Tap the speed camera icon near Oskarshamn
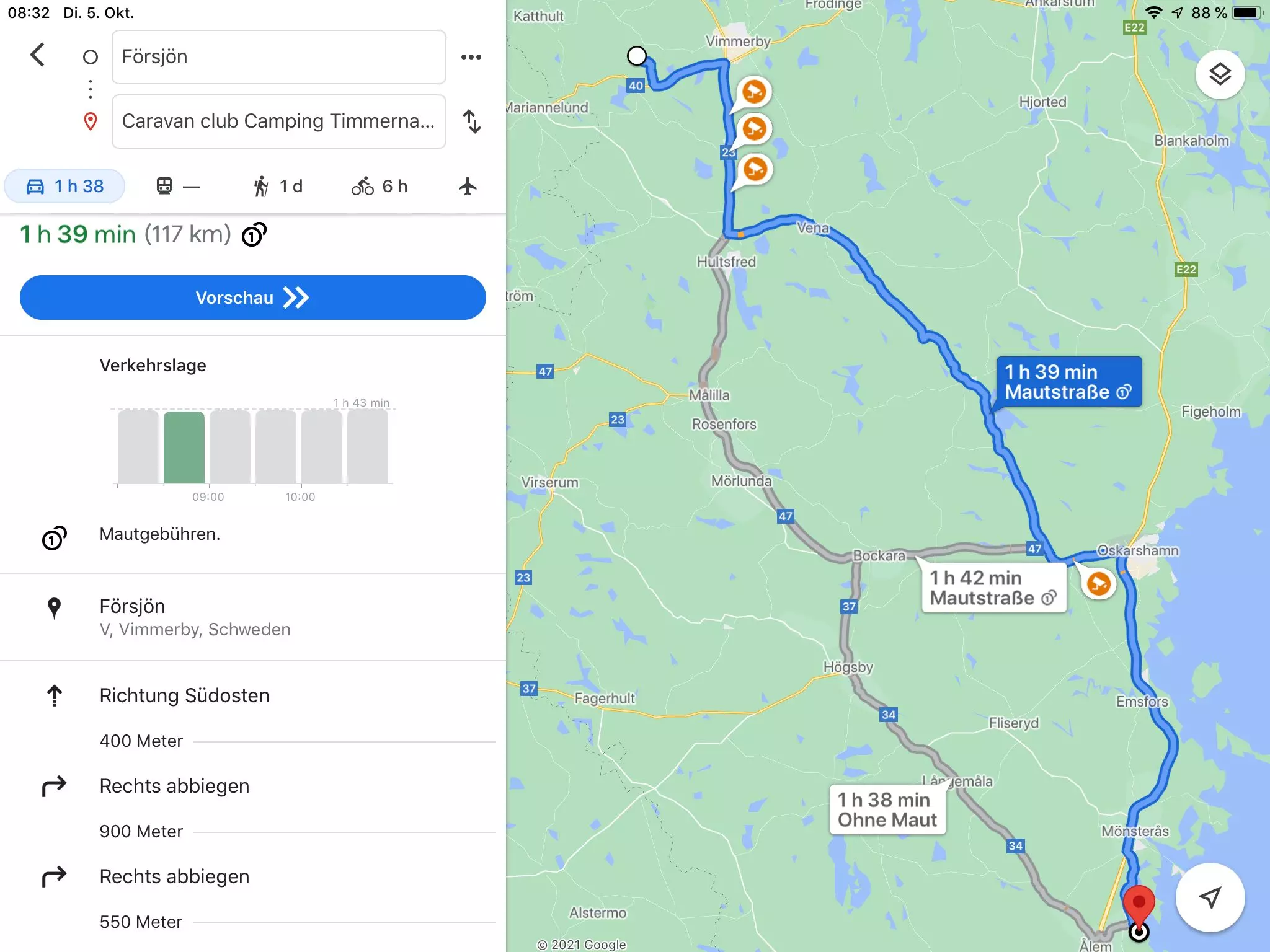The height and width of the screenshot is (952, 1270). click(x=1098, y=584)
